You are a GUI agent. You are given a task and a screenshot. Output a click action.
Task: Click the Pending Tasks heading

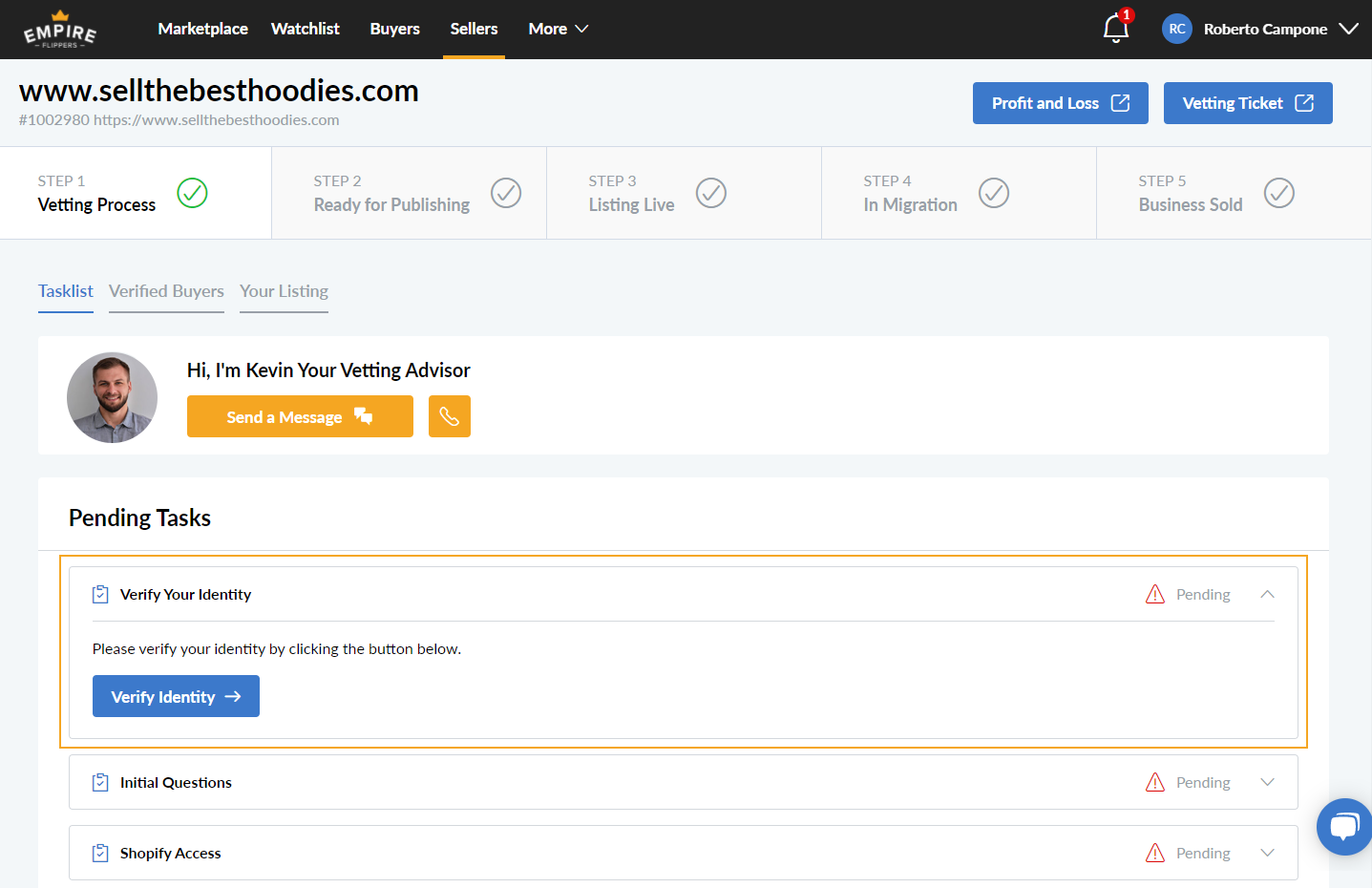tap(139, 518)
